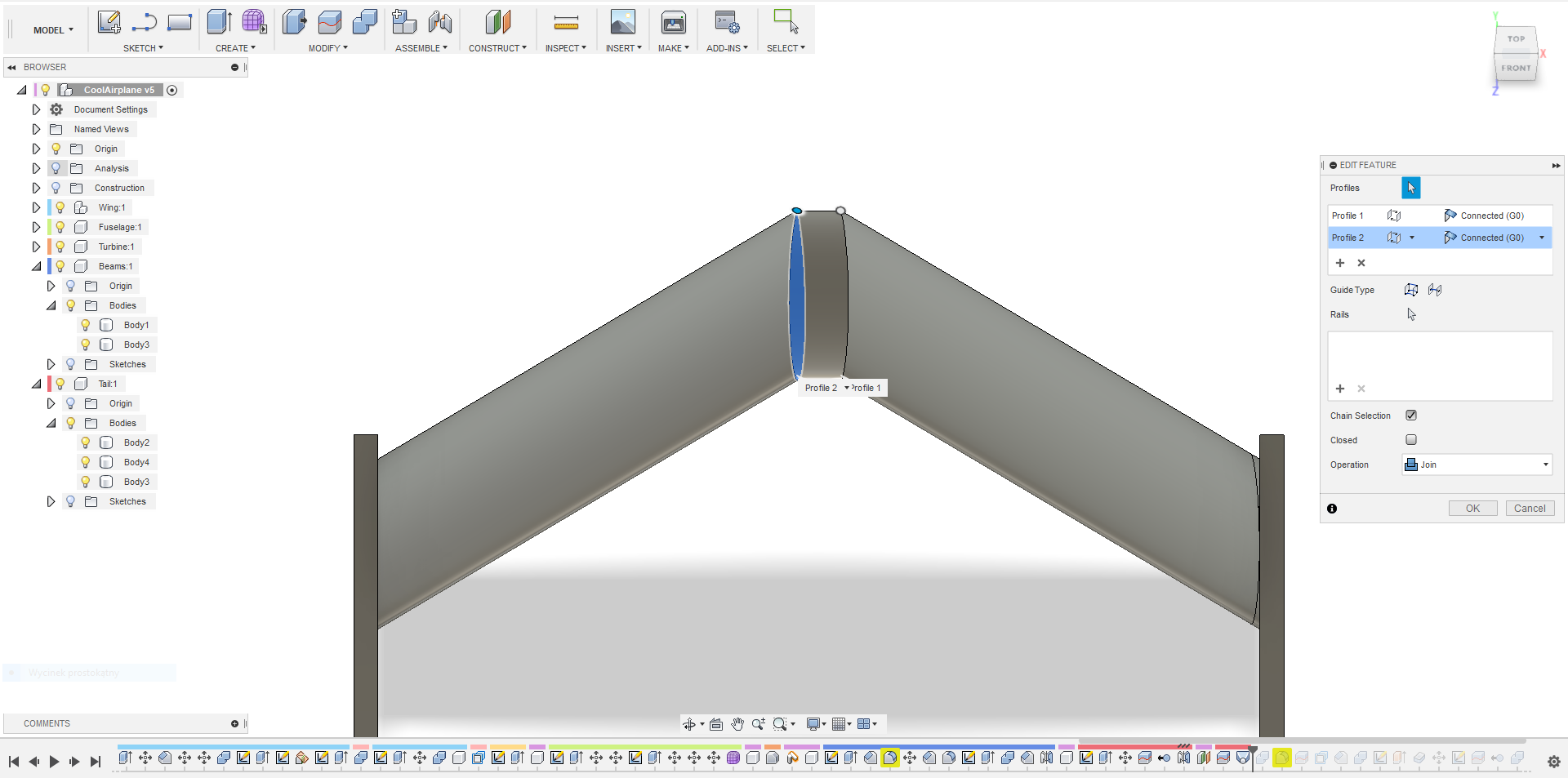Select the rectangle sketch tool icon
1568x778 pixels.
180,22
